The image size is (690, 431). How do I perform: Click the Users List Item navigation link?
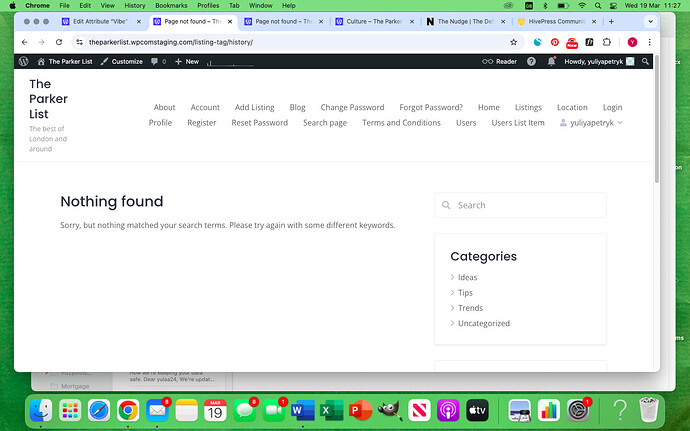tap(518, 123)
